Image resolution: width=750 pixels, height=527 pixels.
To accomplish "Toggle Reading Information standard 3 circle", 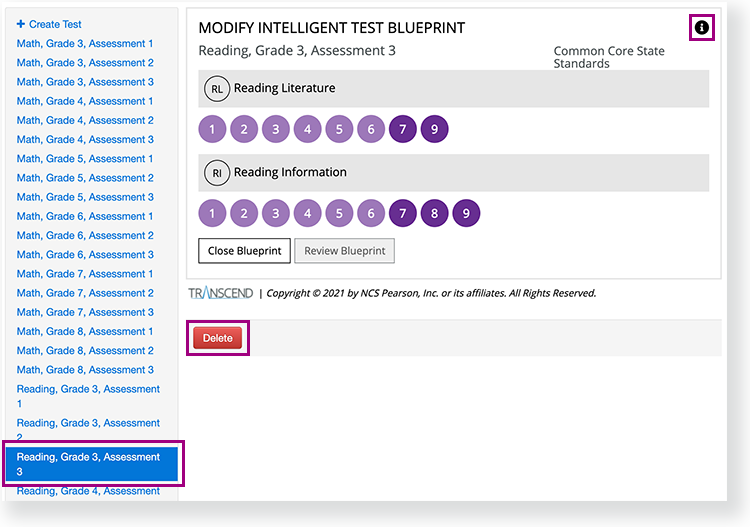I will pyautogui.click(x=275, y=213).
